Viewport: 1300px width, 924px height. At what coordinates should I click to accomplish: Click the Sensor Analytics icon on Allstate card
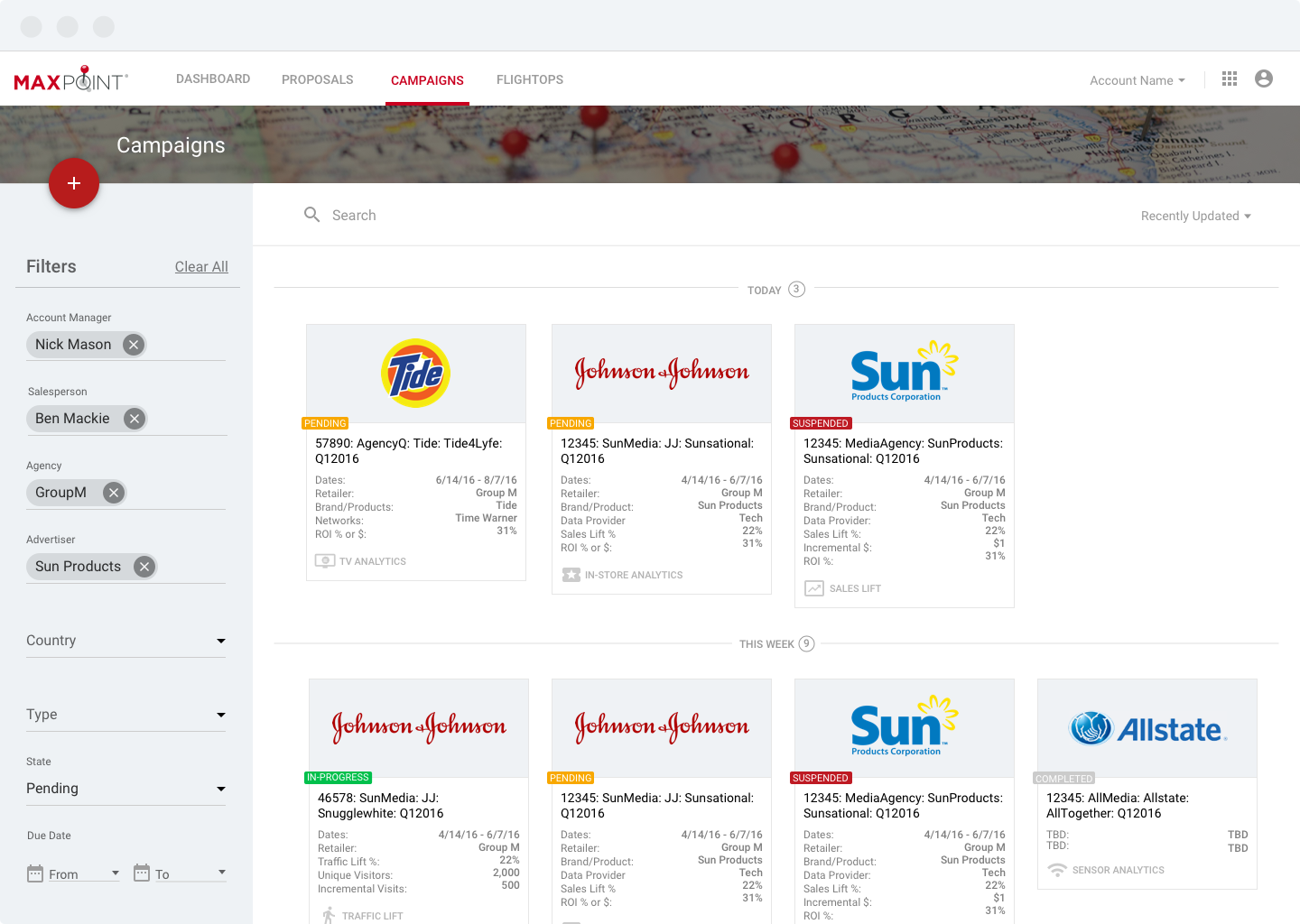point(1057,870)
